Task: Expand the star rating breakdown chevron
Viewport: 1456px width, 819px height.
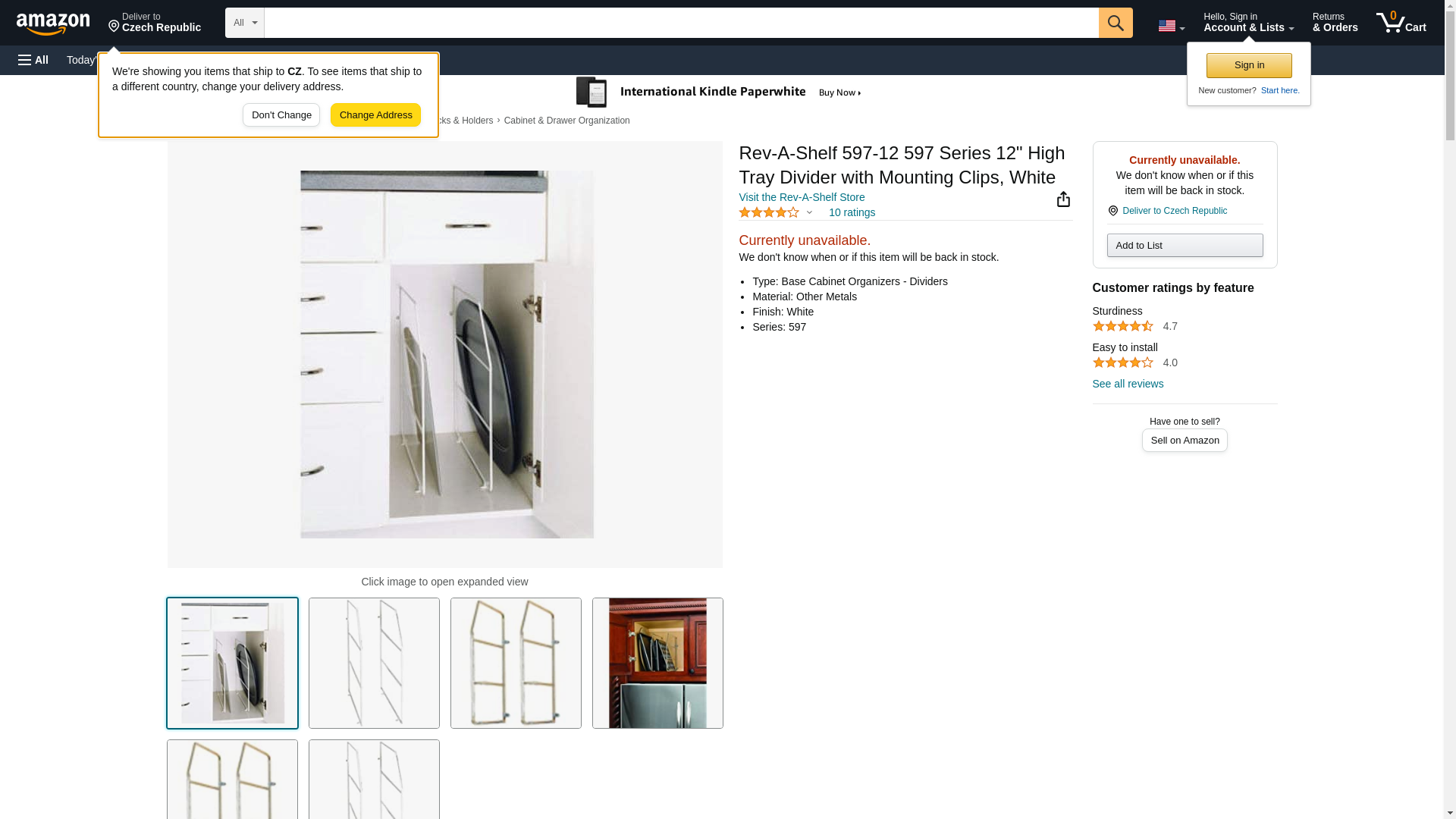Action: (809, 212)
